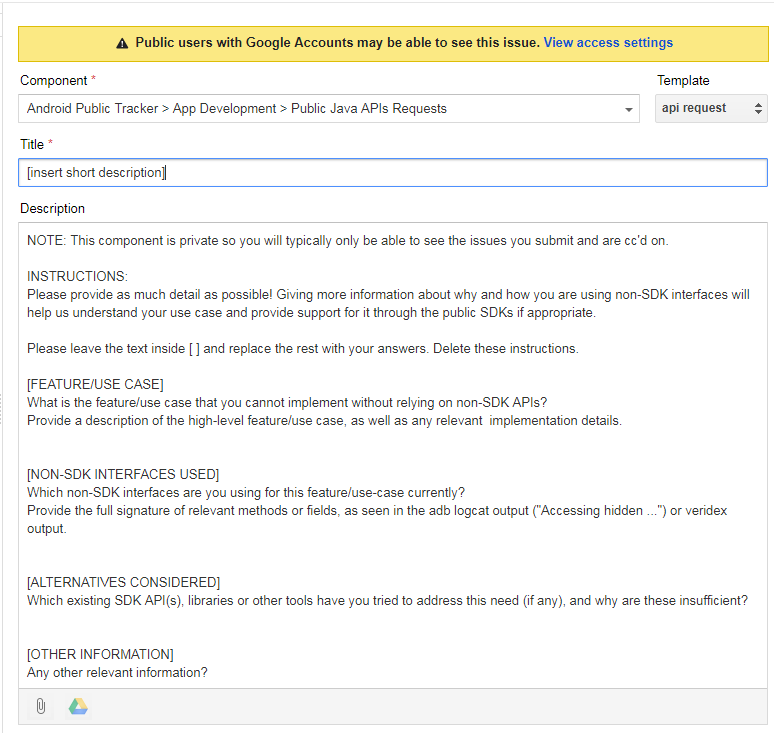This screenshot has height=733, width=774.
Task: Click the yellow public users warning text
Action: (x=337, y=43)
